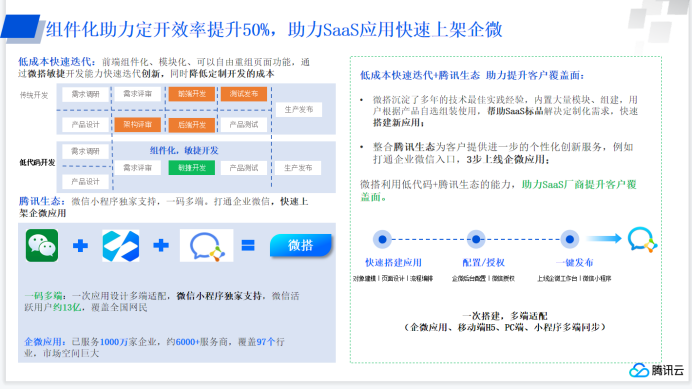Click the blue 97个 figure
Image resolution: width=692 pixels, height=389 pixels.
266,342
